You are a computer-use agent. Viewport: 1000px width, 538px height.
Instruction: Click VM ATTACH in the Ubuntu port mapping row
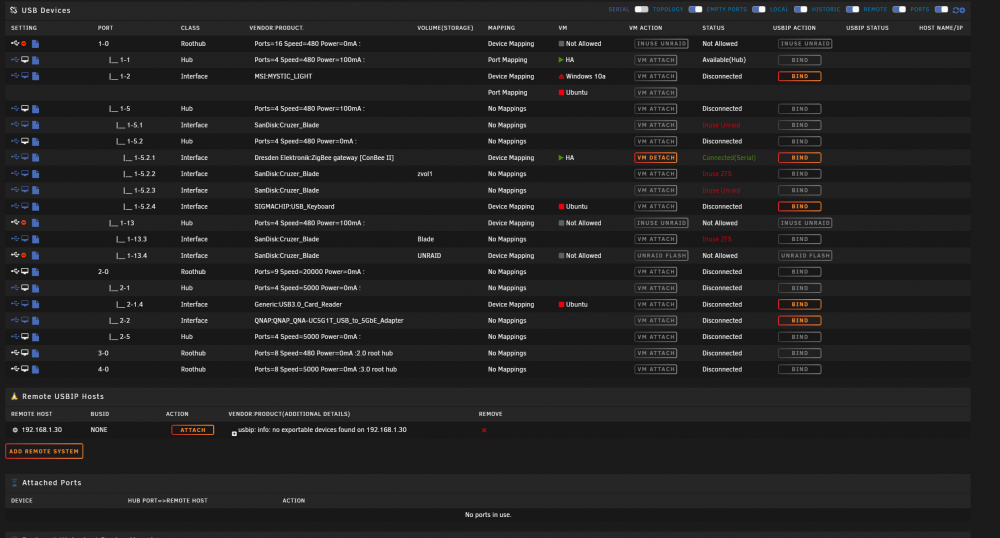point(656,92)
